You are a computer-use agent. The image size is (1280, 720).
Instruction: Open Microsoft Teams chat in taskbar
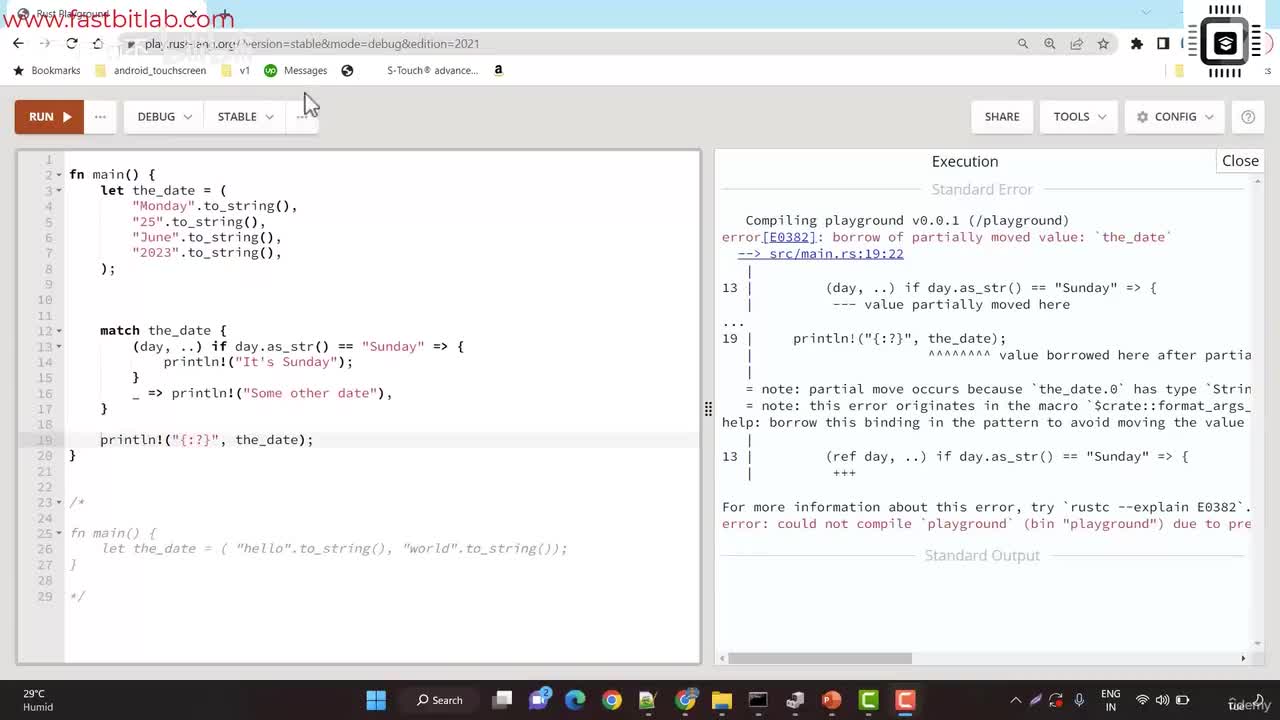pyautogui.click(x=540, y=700)
